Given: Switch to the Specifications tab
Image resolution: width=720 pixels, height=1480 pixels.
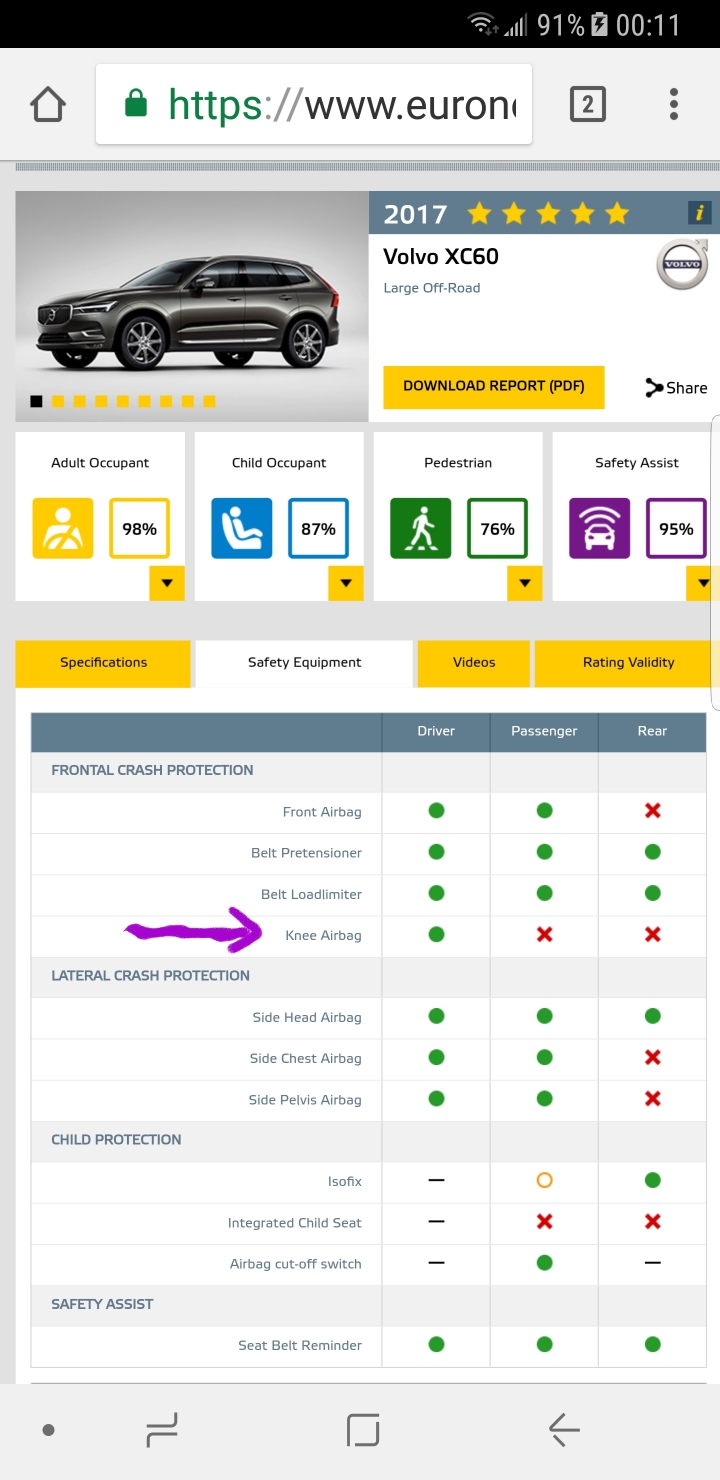Looking at the screenshot, I should pos(103,663).
